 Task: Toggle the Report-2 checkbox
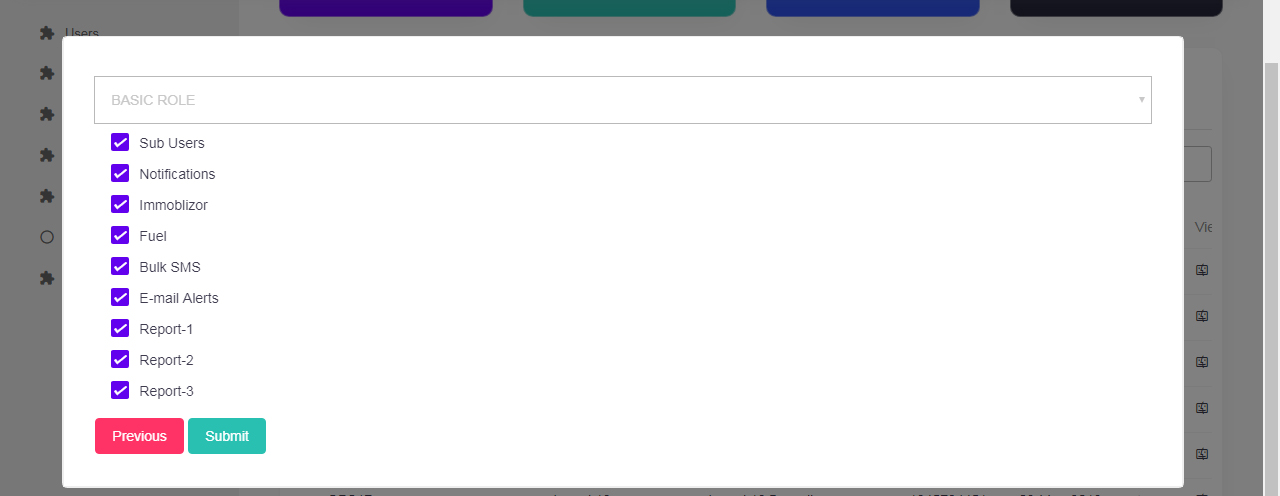[x=120, y=359]
